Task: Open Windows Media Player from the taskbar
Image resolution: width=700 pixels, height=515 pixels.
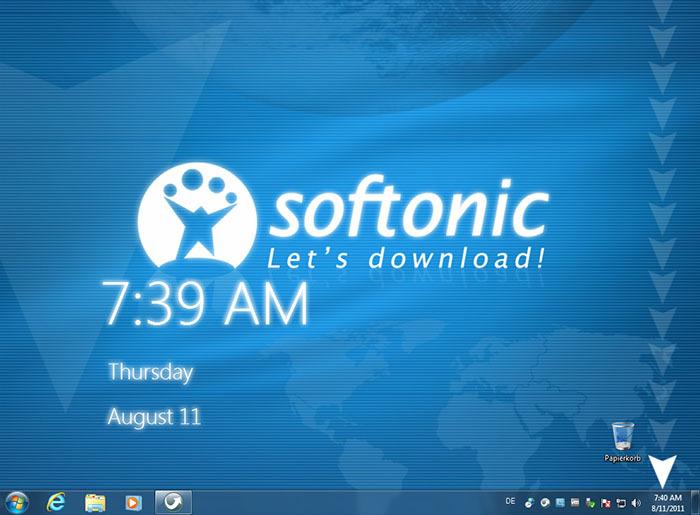Action: [133, 503]
